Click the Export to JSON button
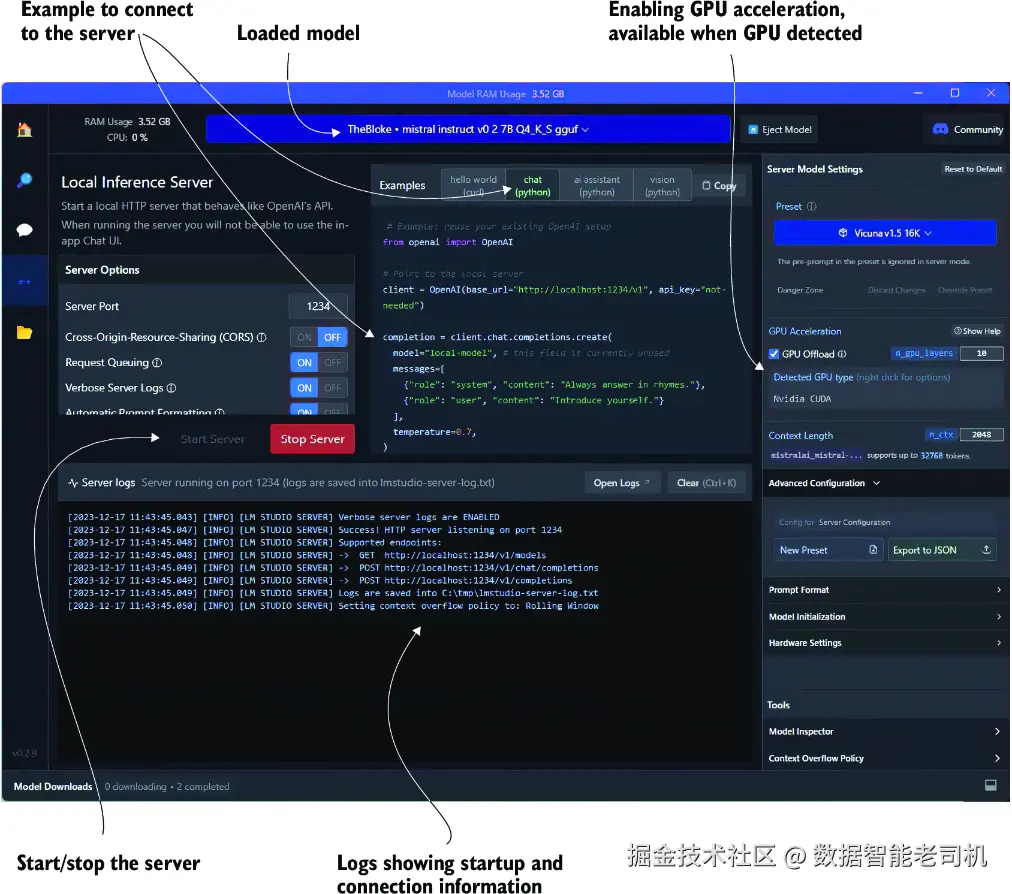This screenshot has width=1012, height=894. point(942,550)
